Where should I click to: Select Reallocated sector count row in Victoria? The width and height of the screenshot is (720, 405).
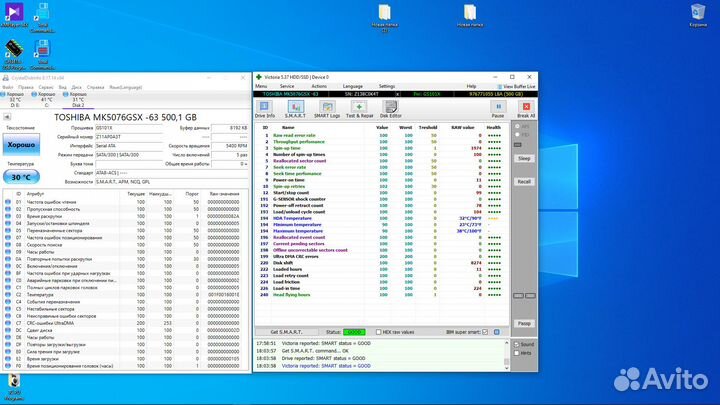tap(381, 161)
